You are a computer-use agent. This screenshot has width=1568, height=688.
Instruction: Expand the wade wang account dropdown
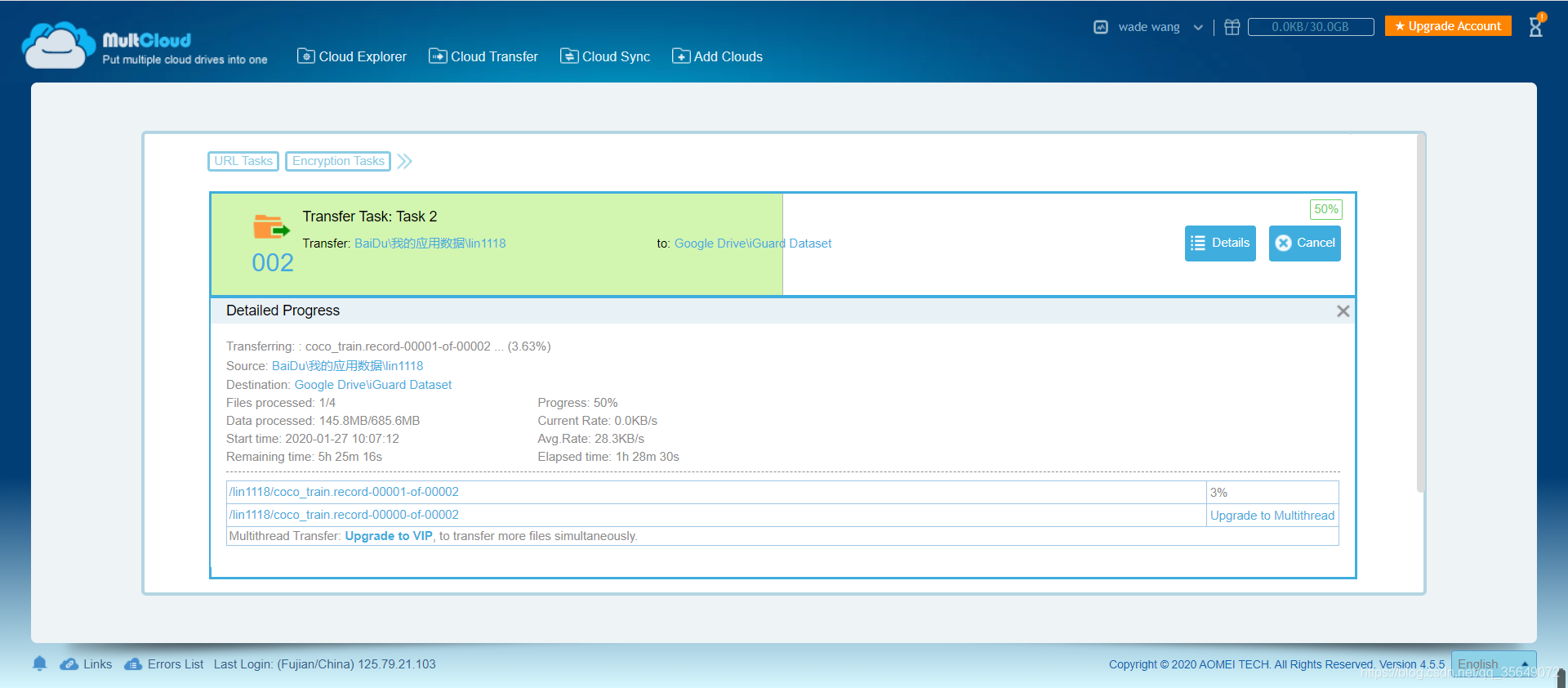pos(1198,27)
